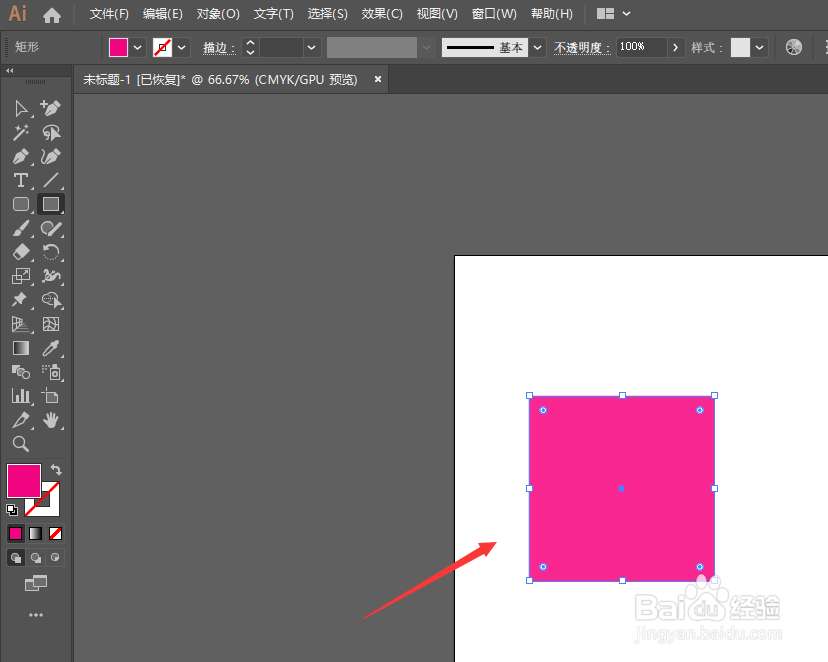Viewport: 828px width, 662px height.
Task: Switch to the 未标题-1 document tab
Action: click(x=220, y=80)
